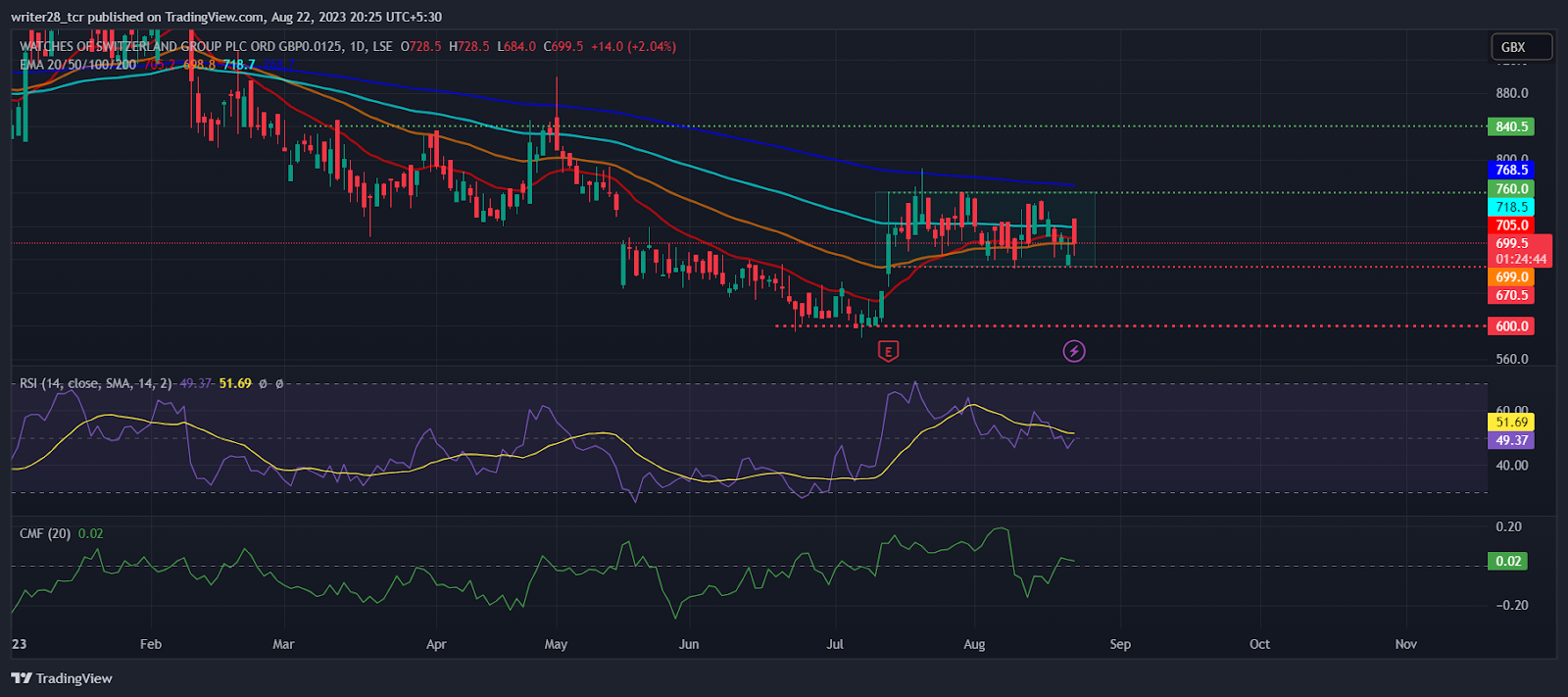Click the blue 768.5 EMA price label
1568x697 pixels.
pos(1511,170)
